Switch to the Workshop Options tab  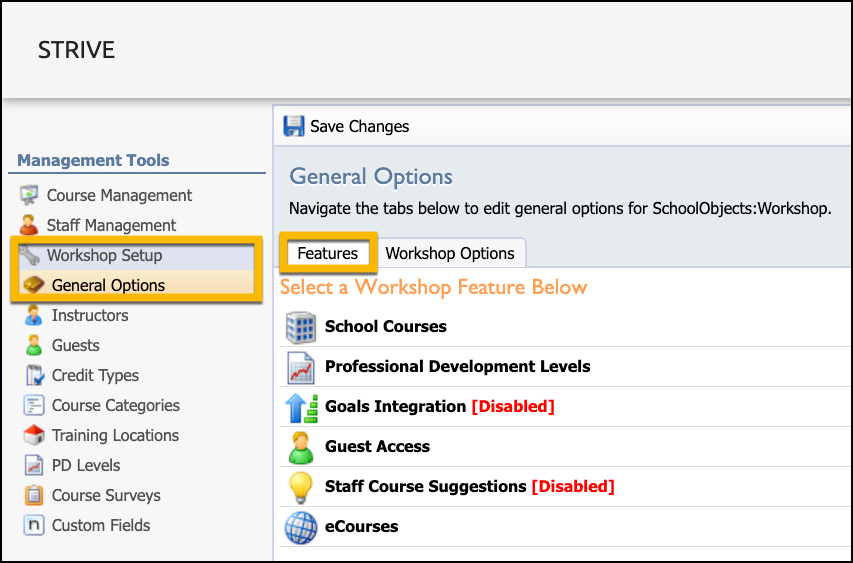click(x=450, y=253)
